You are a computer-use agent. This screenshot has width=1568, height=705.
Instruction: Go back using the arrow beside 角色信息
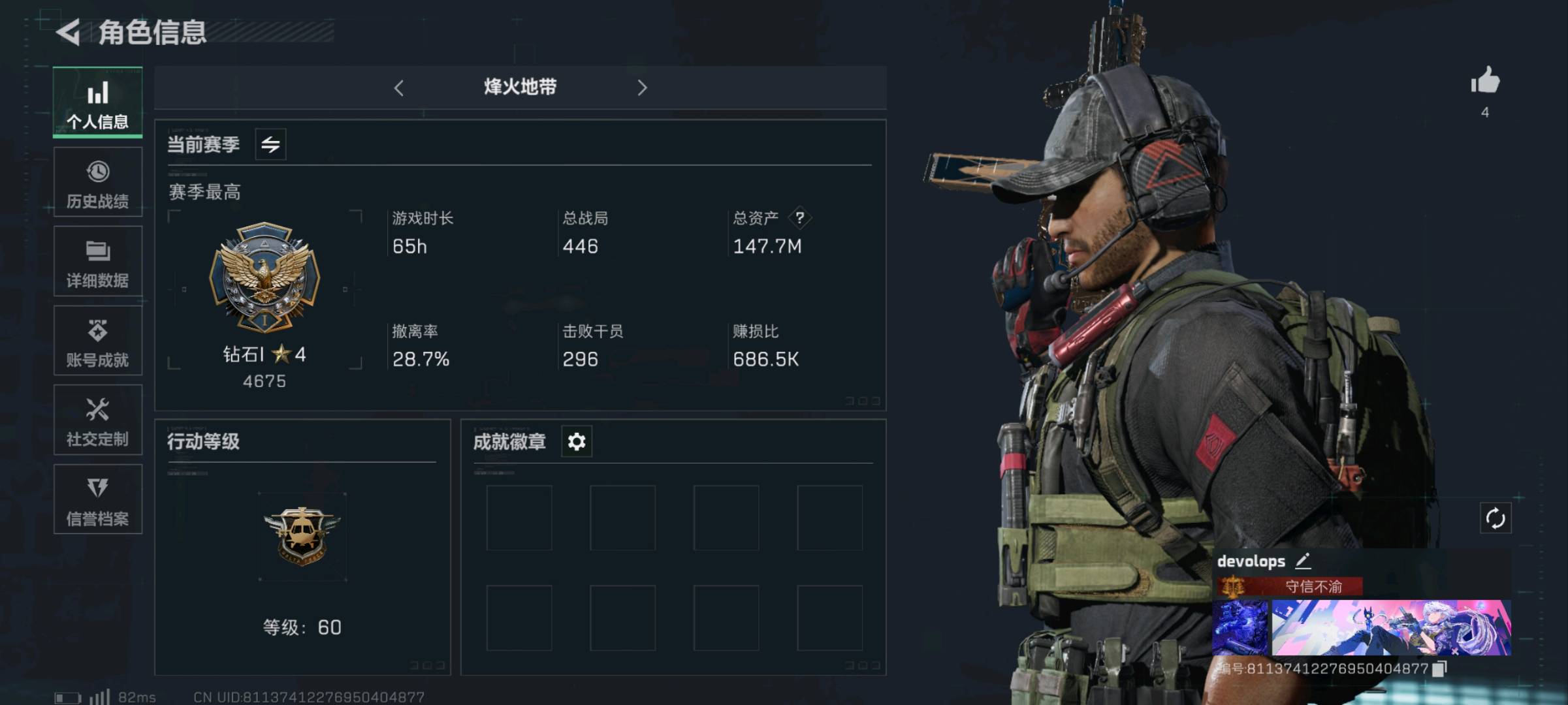click(68, 32)
